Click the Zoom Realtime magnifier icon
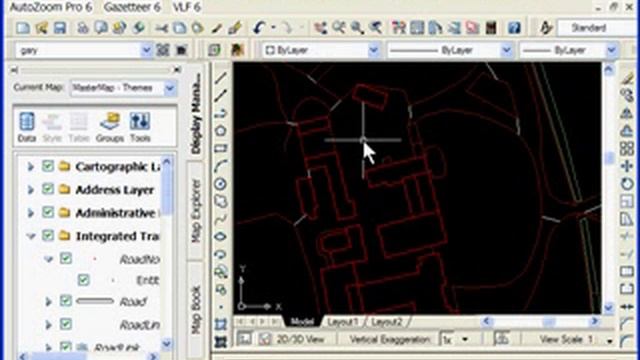Screen dimensions: 640x360 339,28
